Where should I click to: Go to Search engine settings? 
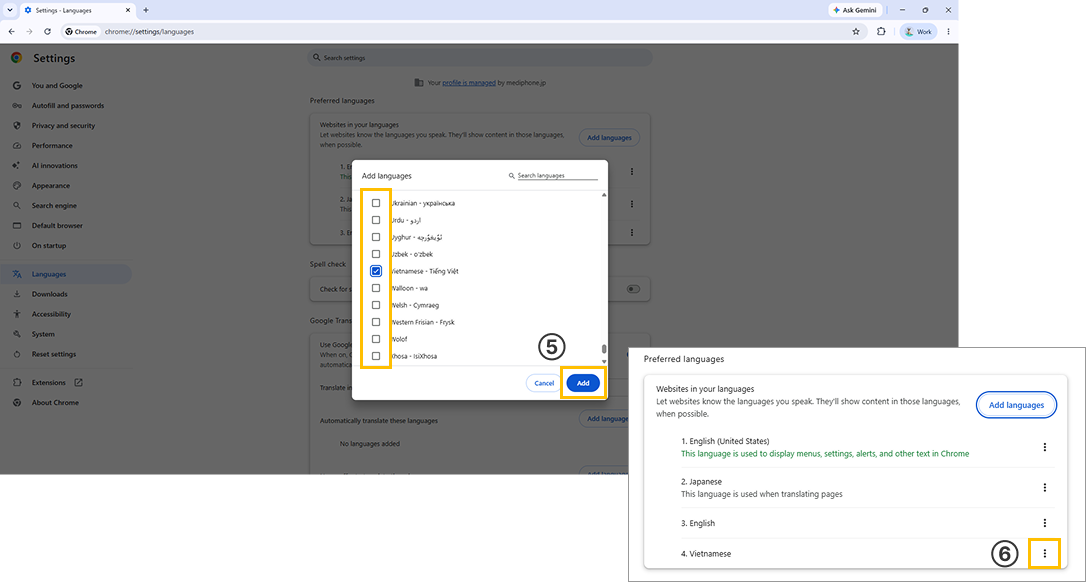click(x=54, y=206)
